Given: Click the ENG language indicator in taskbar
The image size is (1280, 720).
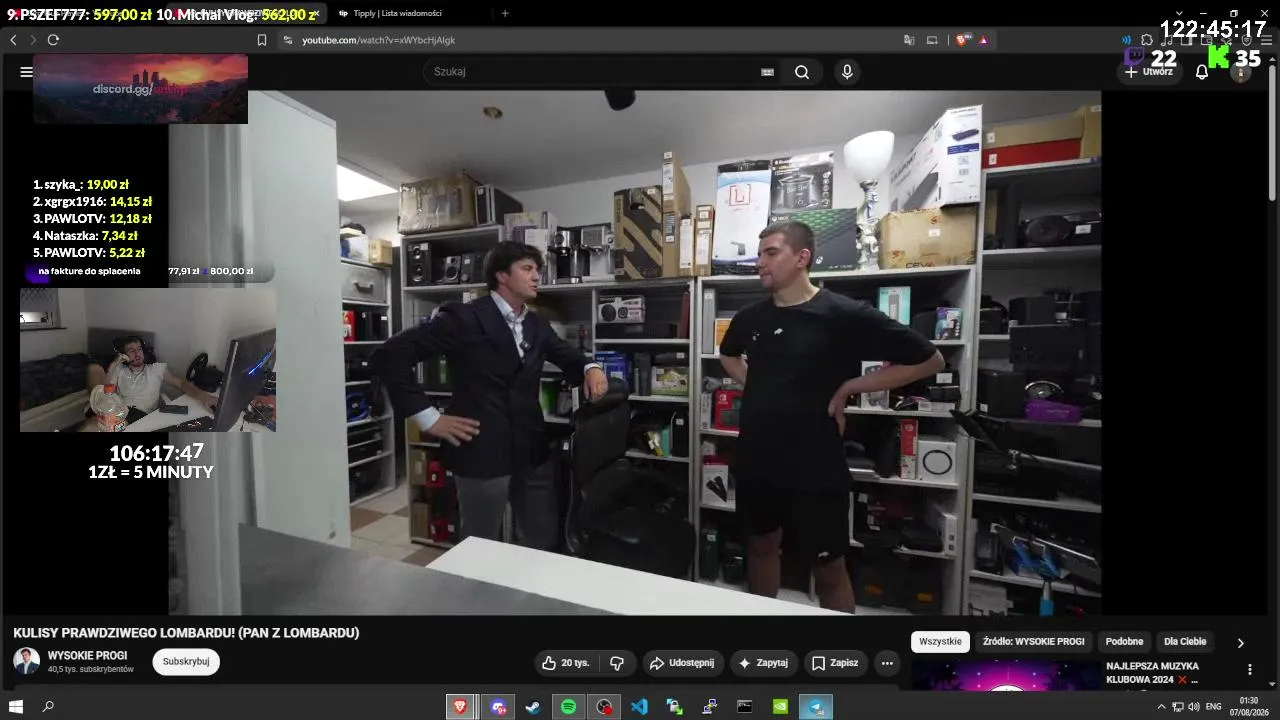Looking at the screenshot, I should click(1213, 707).
